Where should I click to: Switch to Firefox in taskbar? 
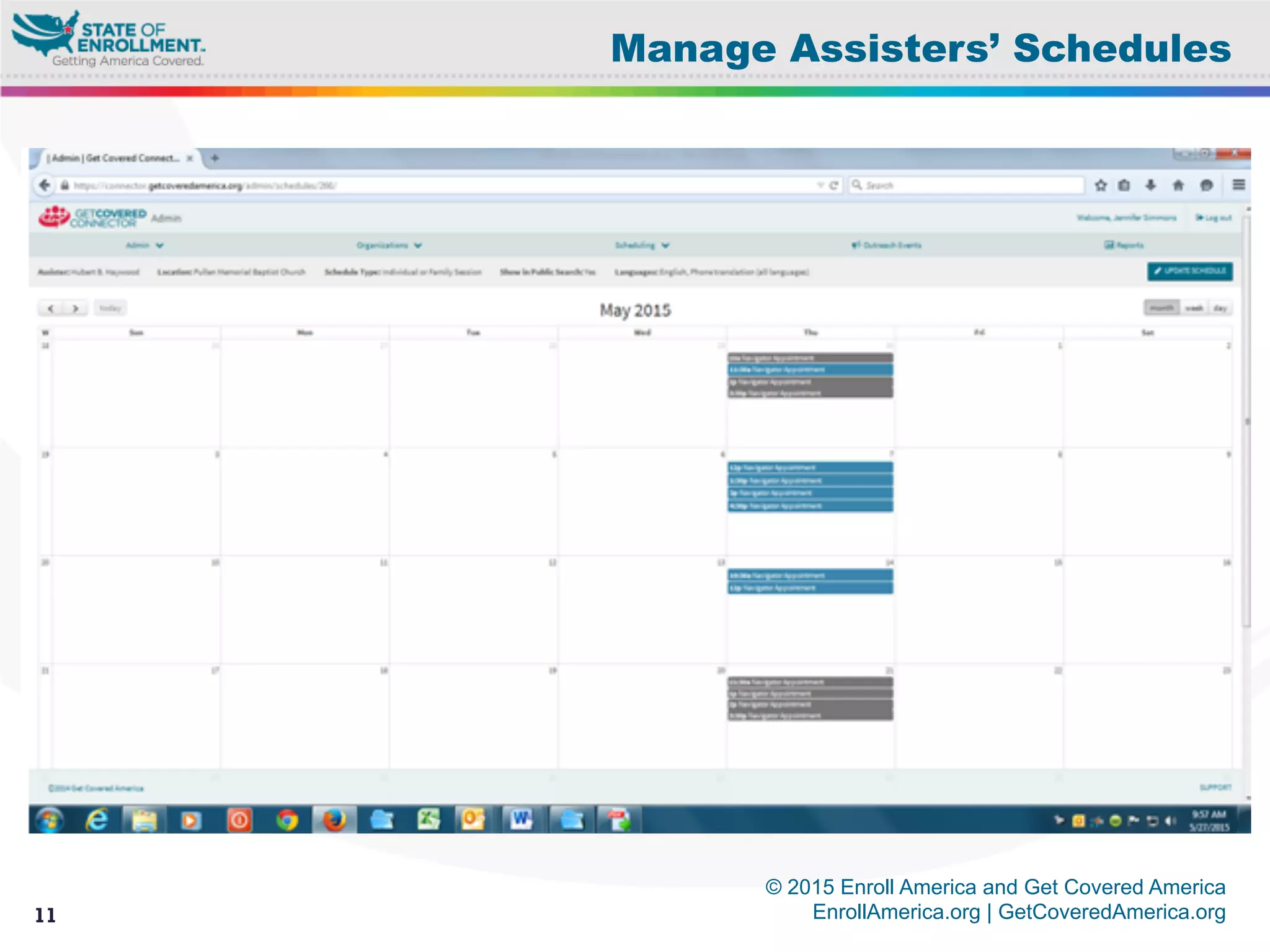click(334, 820)
